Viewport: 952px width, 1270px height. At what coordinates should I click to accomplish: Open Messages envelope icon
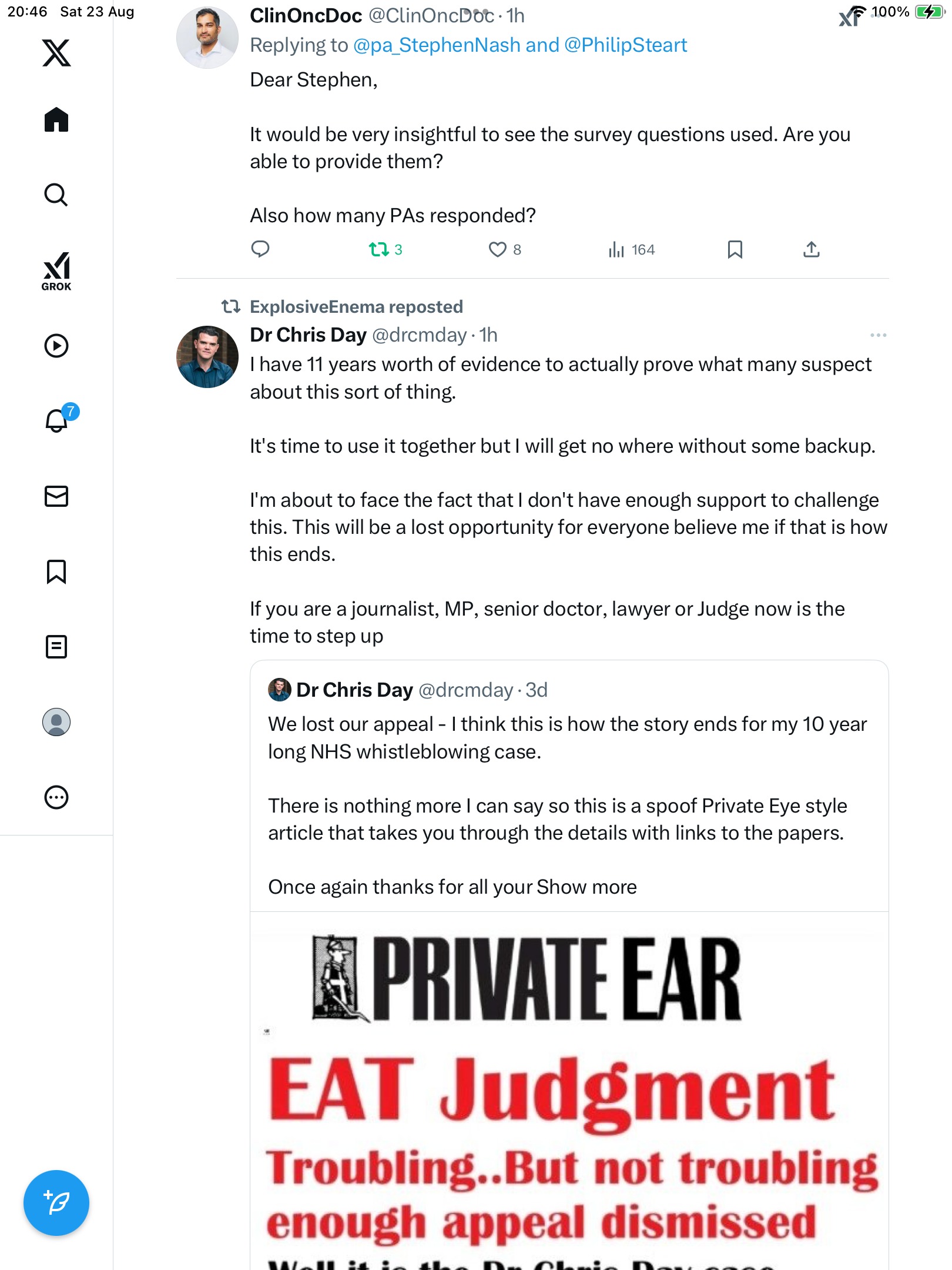[56, 496]
